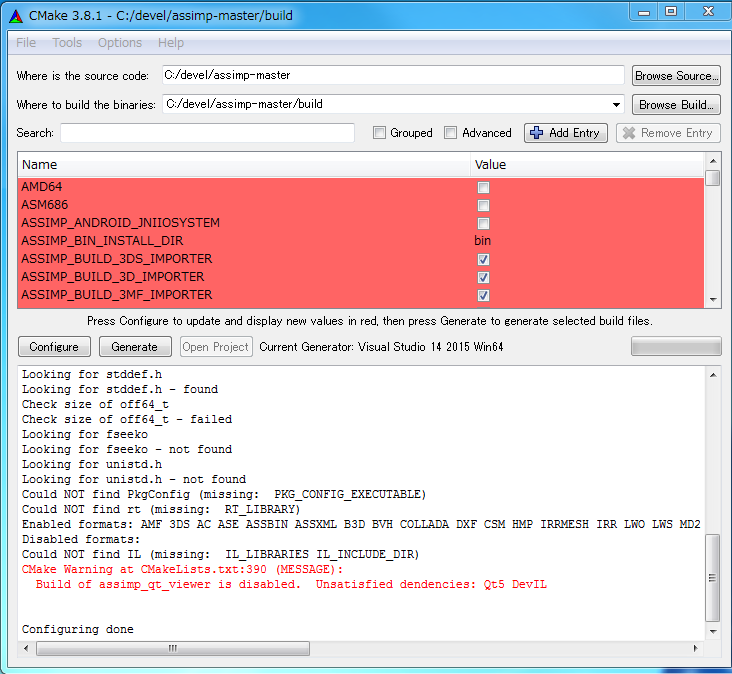Uncheck the ASSIMP_BUILD_3DS_IMPORTER checkbox

(483, 260)
